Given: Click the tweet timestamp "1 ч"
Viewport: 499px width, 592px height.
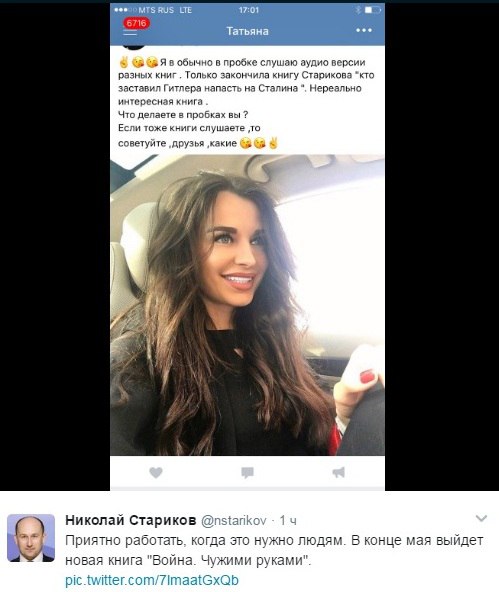Looking at the screenshot, I should [288, 521].
